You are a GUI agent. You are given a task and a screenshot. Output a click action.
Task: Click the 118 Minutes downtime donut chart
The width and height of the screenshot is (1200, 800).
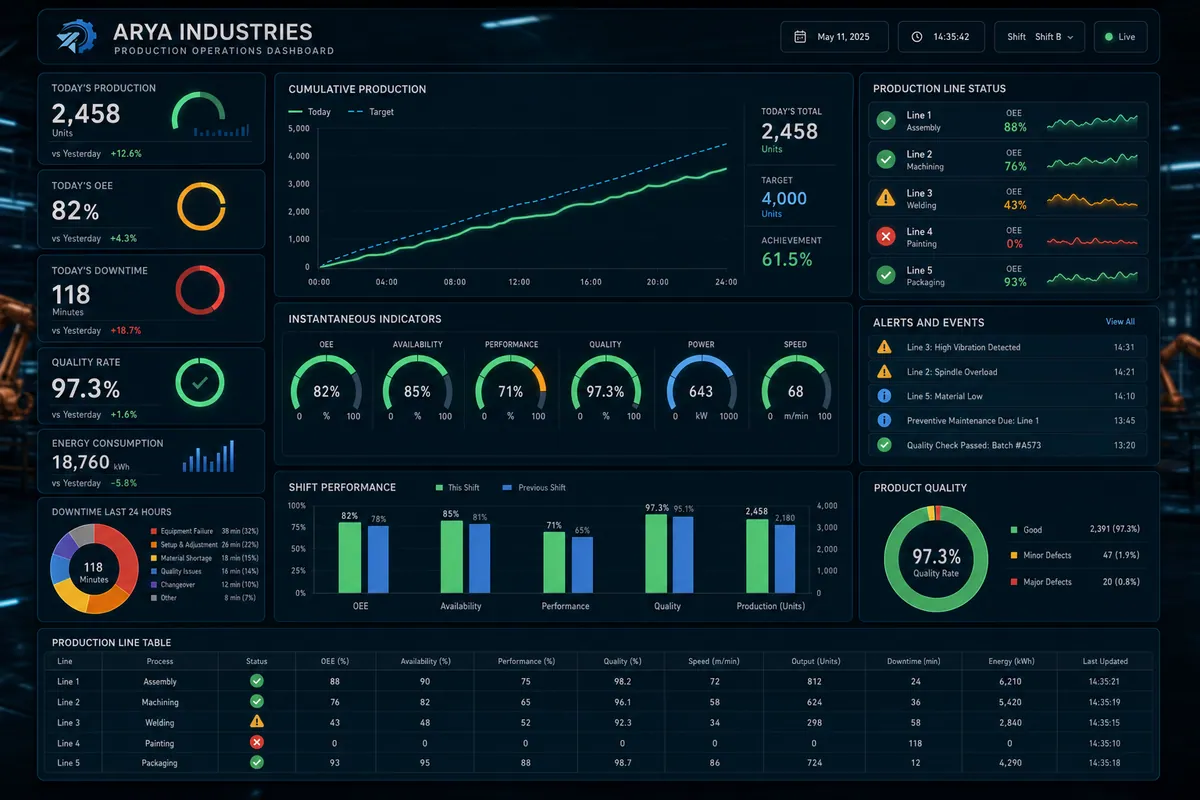93,570
